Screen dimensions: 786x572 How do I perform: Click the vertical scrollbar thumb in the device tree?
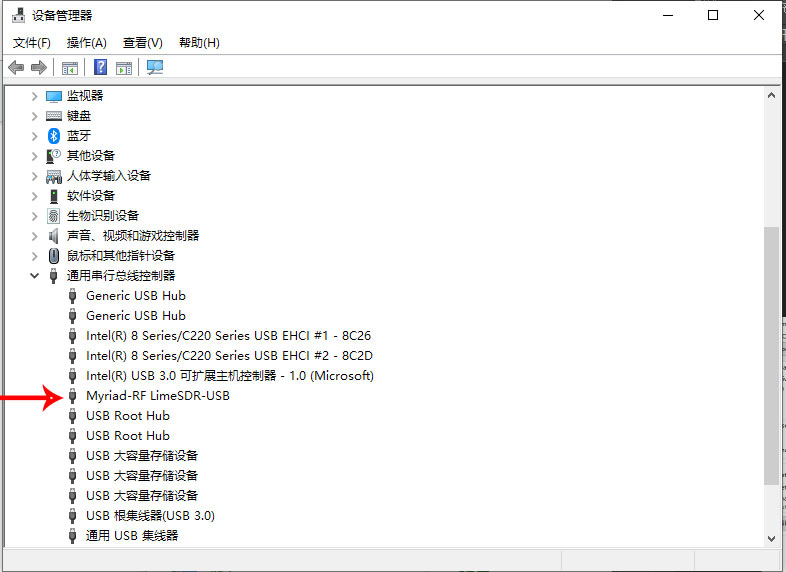(771, 356)
